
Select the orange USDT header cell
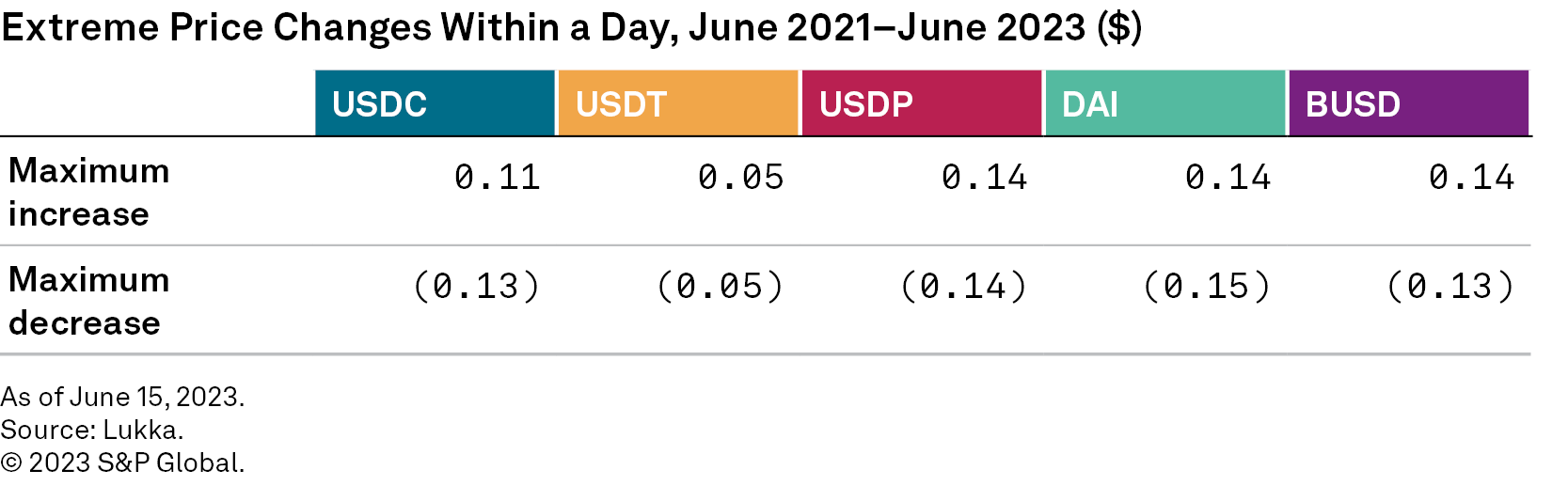click(677, 103)
